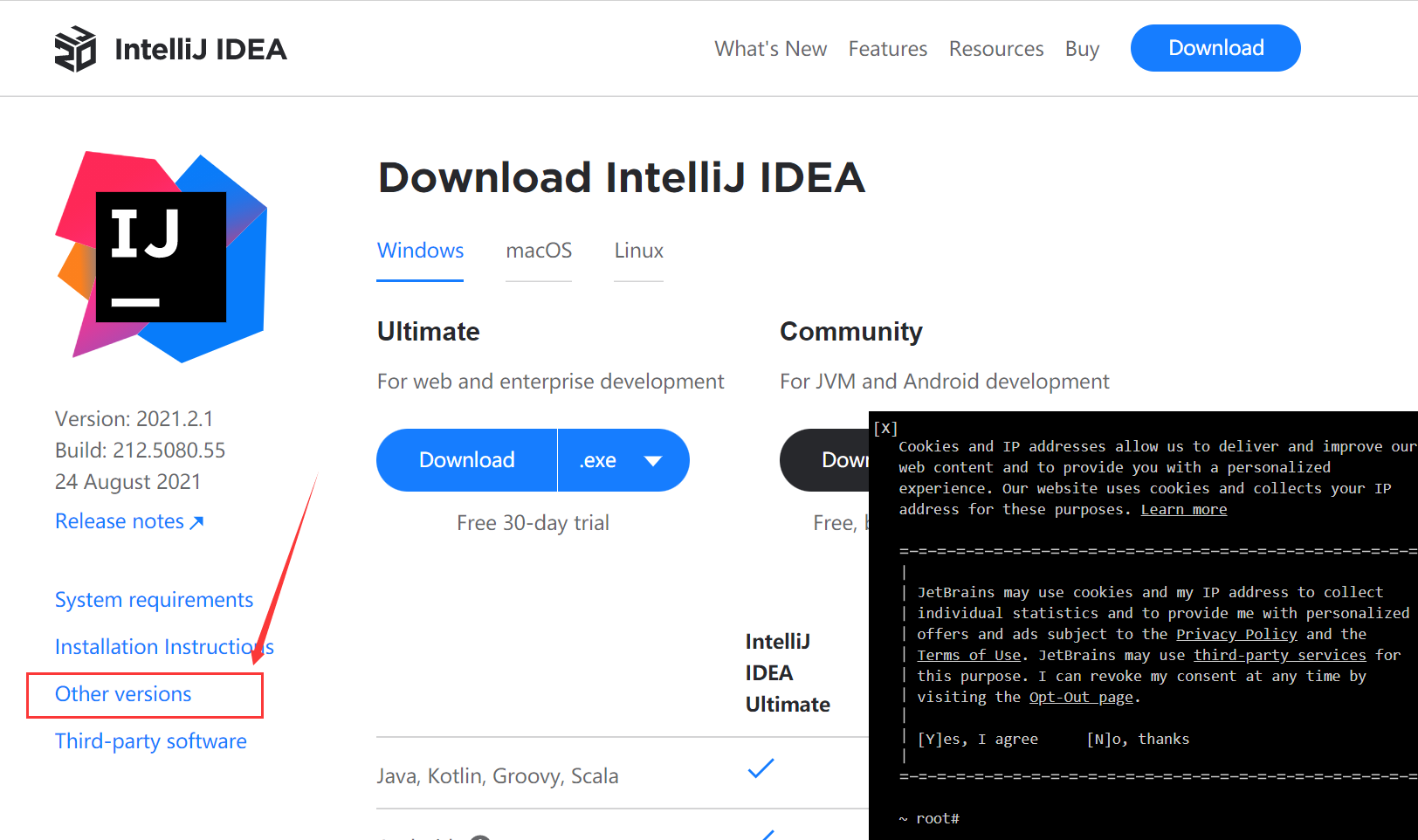The width and height of the screenshot is (1418, 840).
Task: Open the Resources navigation item
Action: pyautogui.click(x=996, y=49)
